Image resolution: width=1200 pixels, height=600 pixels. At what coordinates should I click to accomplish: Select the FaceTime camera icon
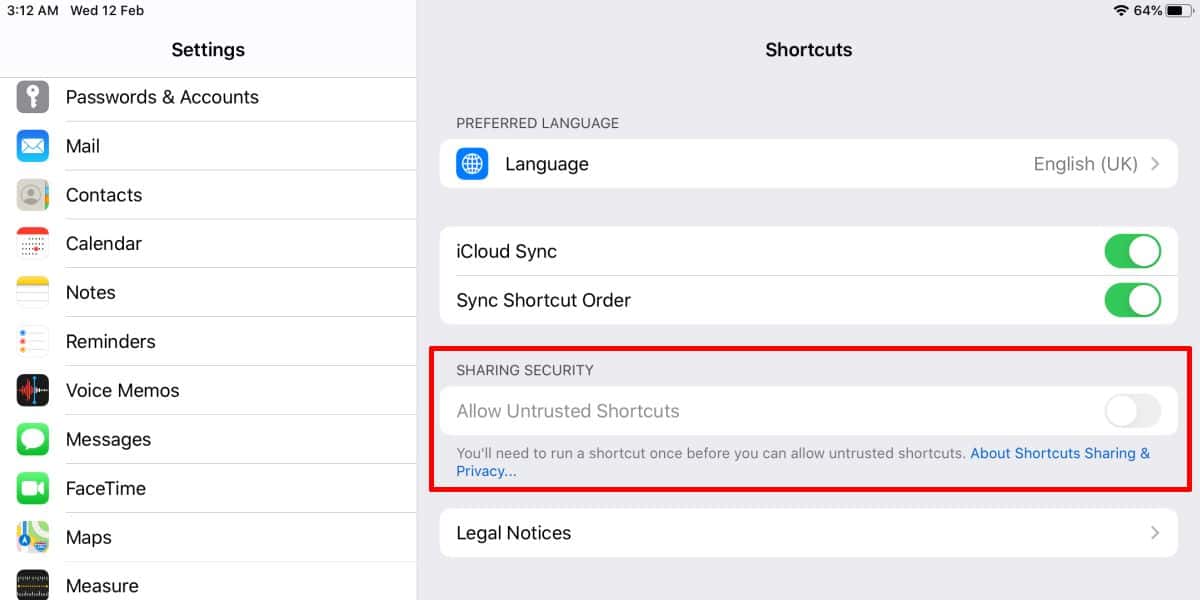(x=33, y=489)
